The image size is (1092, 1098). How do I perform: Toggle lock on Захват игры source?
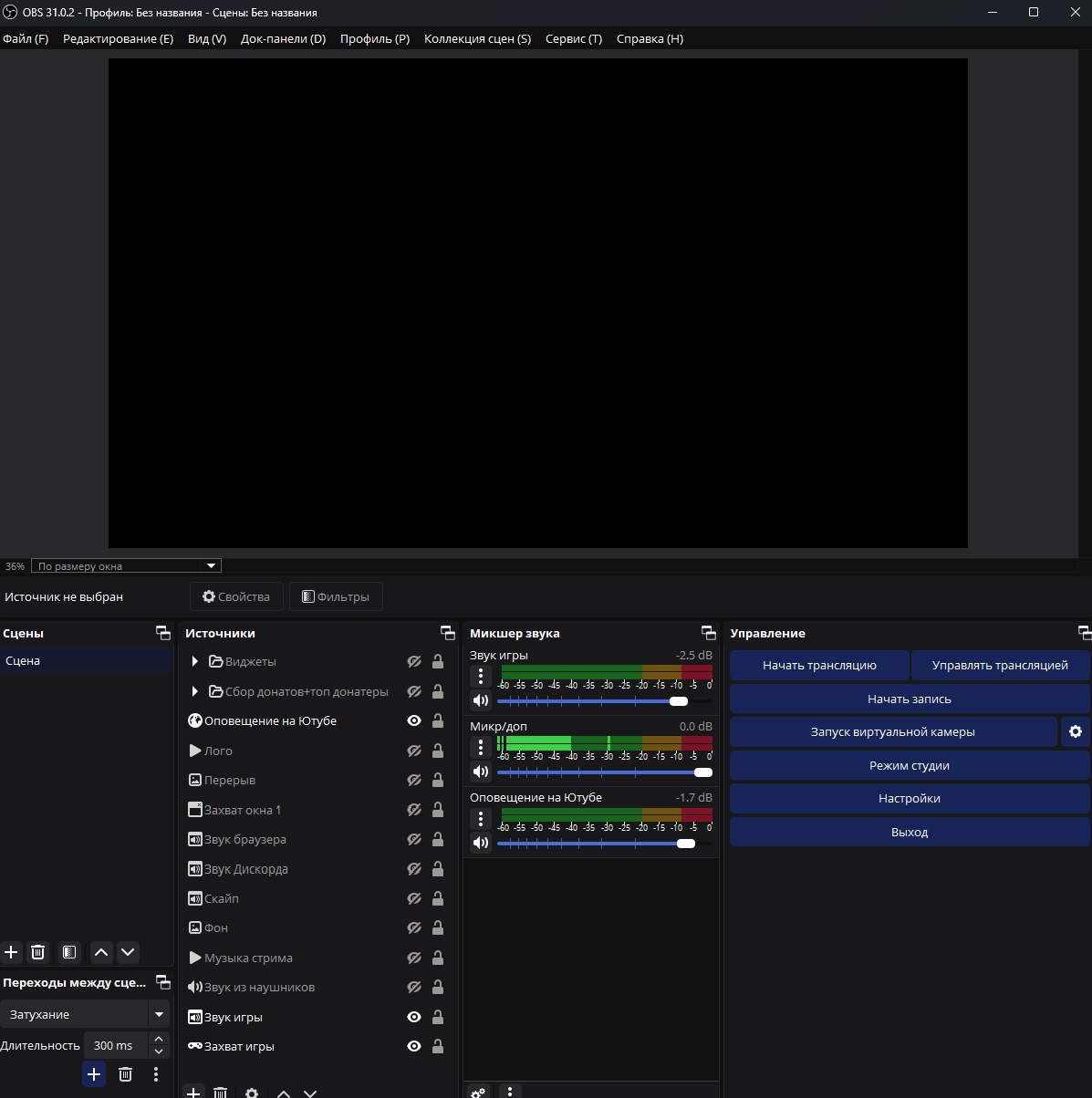coord(438,1046)
